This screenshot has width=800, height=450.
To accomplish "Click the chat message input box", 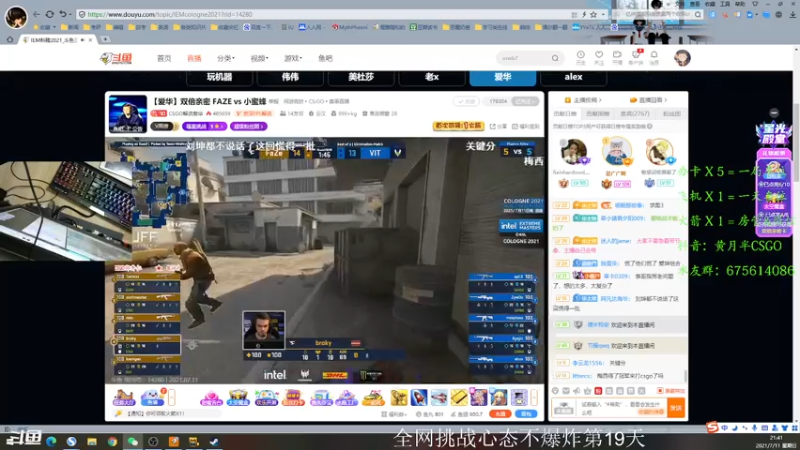I will coord(620,408).
